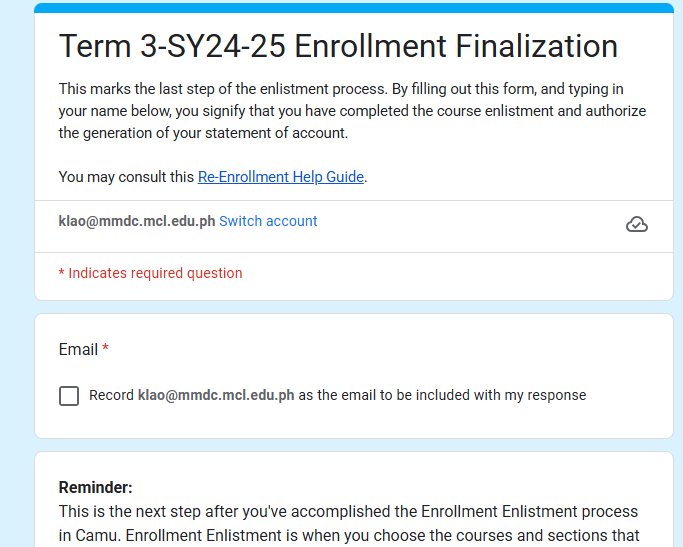
Task: Click the enlistment process description paragraph
Action: coord(352,111)
